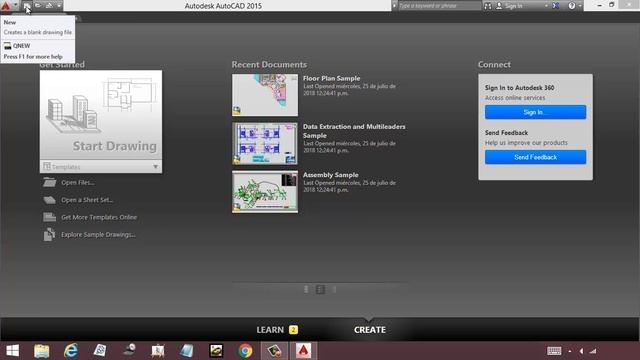Click the volume speaker tray icon
Screen dimensions: 640x360
coord(581,351)
